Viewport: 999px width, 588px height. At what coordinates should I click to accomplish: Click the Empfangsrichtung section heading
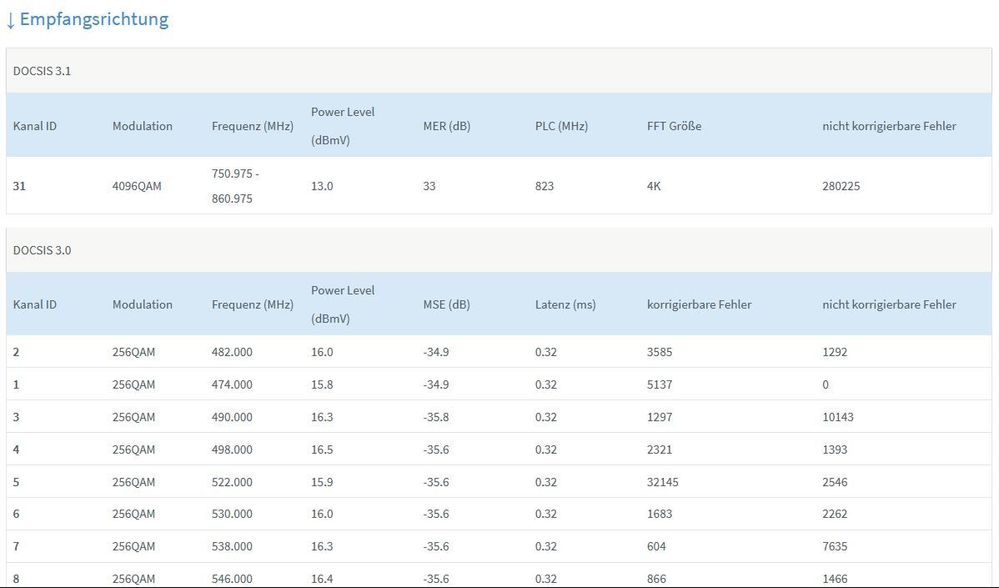[87, 20]
